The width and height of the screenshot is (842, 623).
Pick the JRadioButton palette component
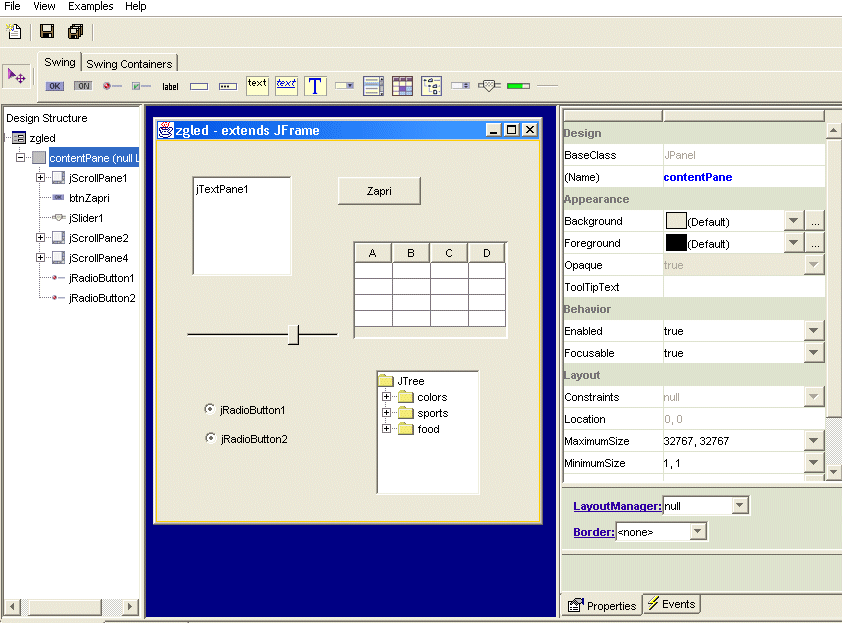tap(112, 86)
